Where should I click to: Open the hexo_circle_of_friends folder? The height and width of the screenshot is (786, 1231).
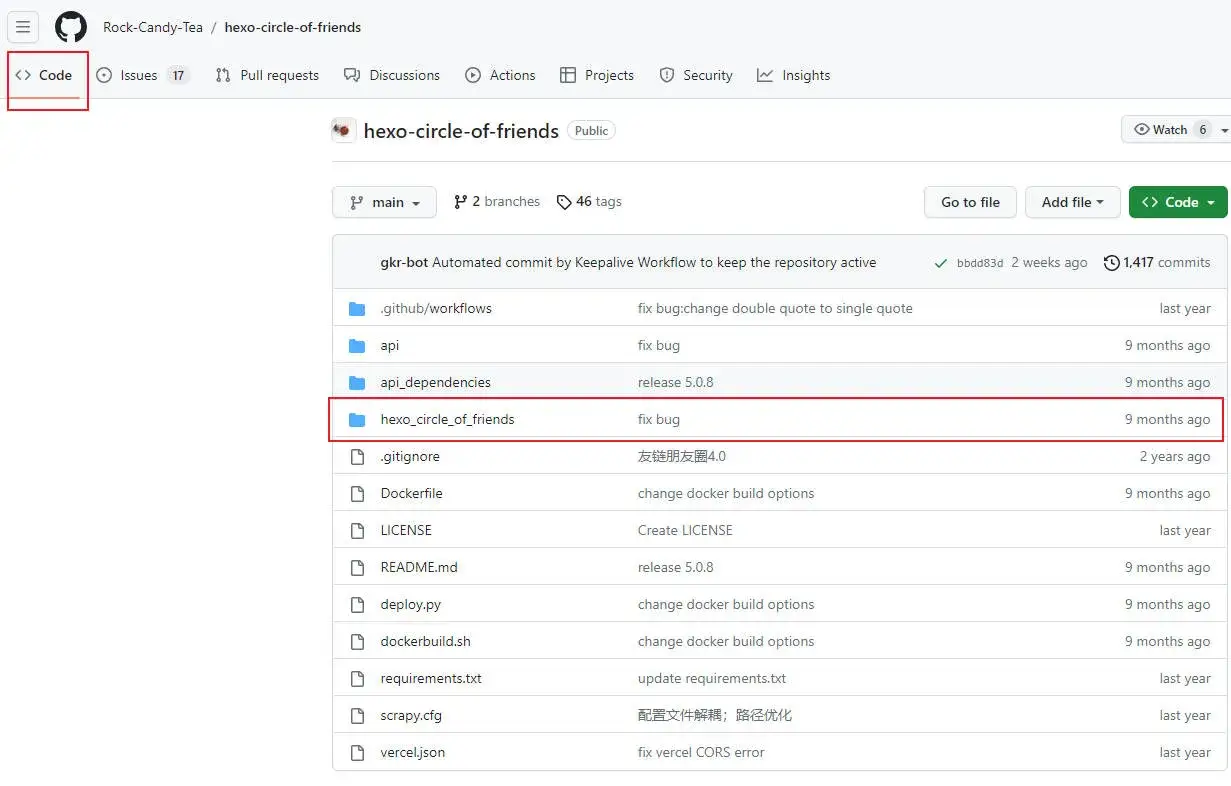tap(447, 420)
